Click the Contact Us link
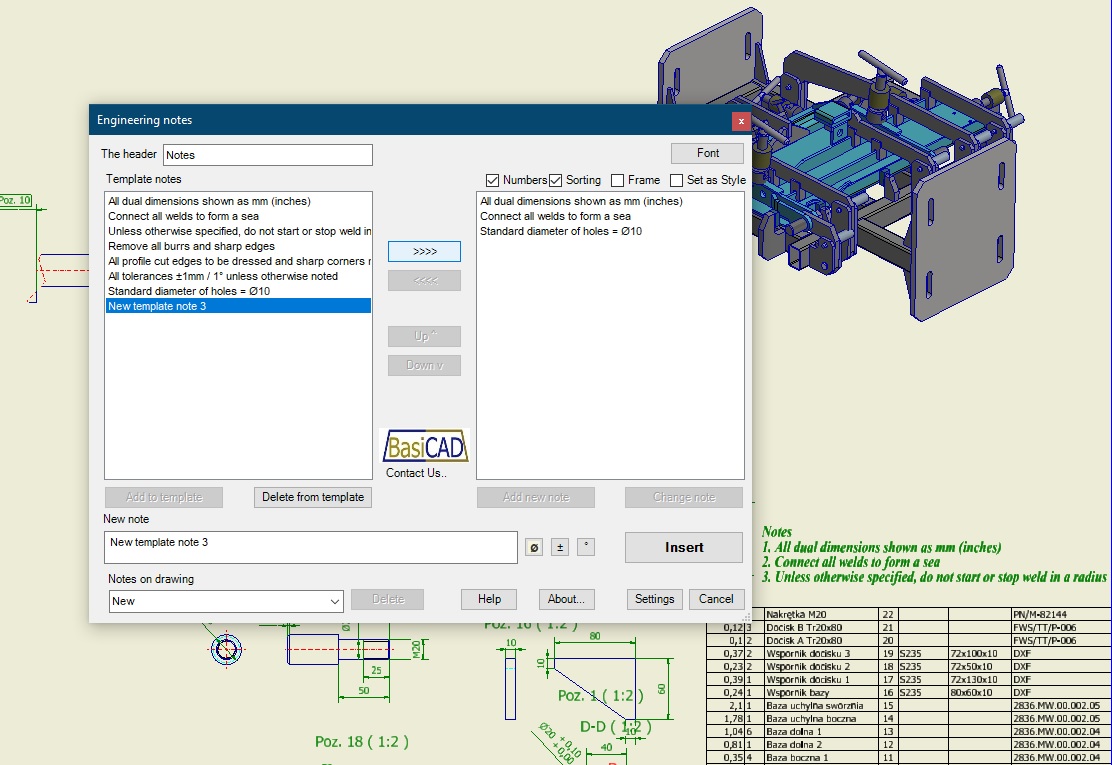Image resolution: width=1112 pixels, height=765 pixels. [x=416, y=473]
